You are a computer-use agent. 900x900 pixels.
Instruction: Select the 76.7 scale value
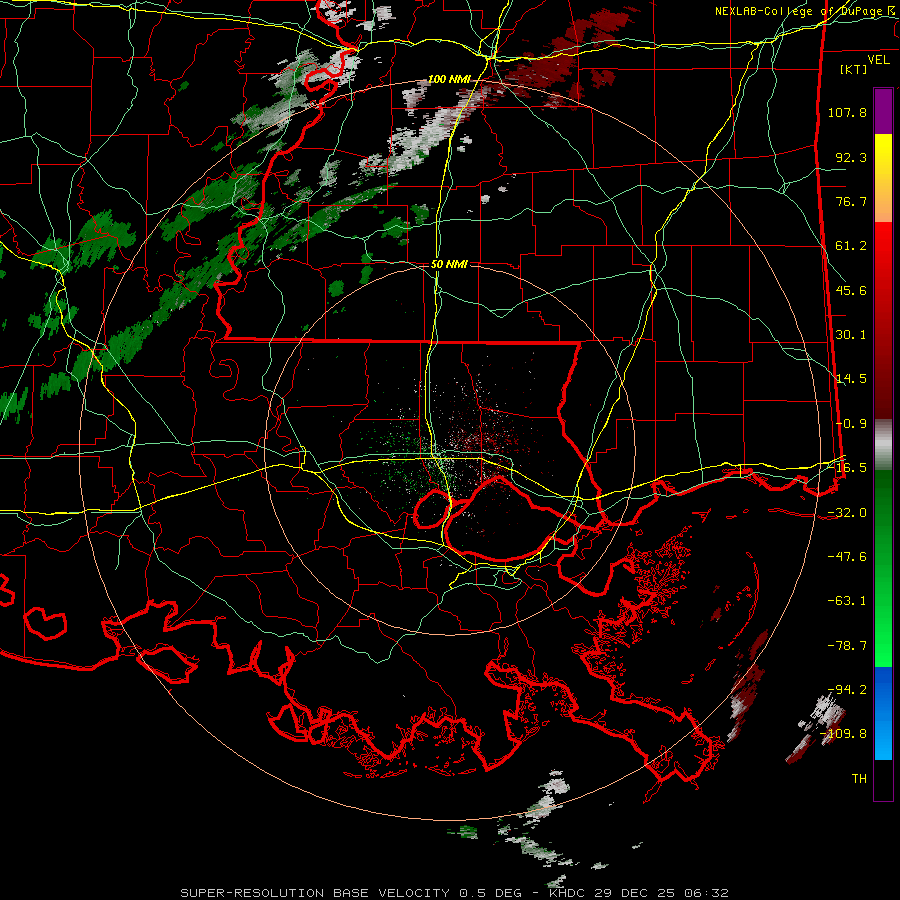tap(851, 201)
